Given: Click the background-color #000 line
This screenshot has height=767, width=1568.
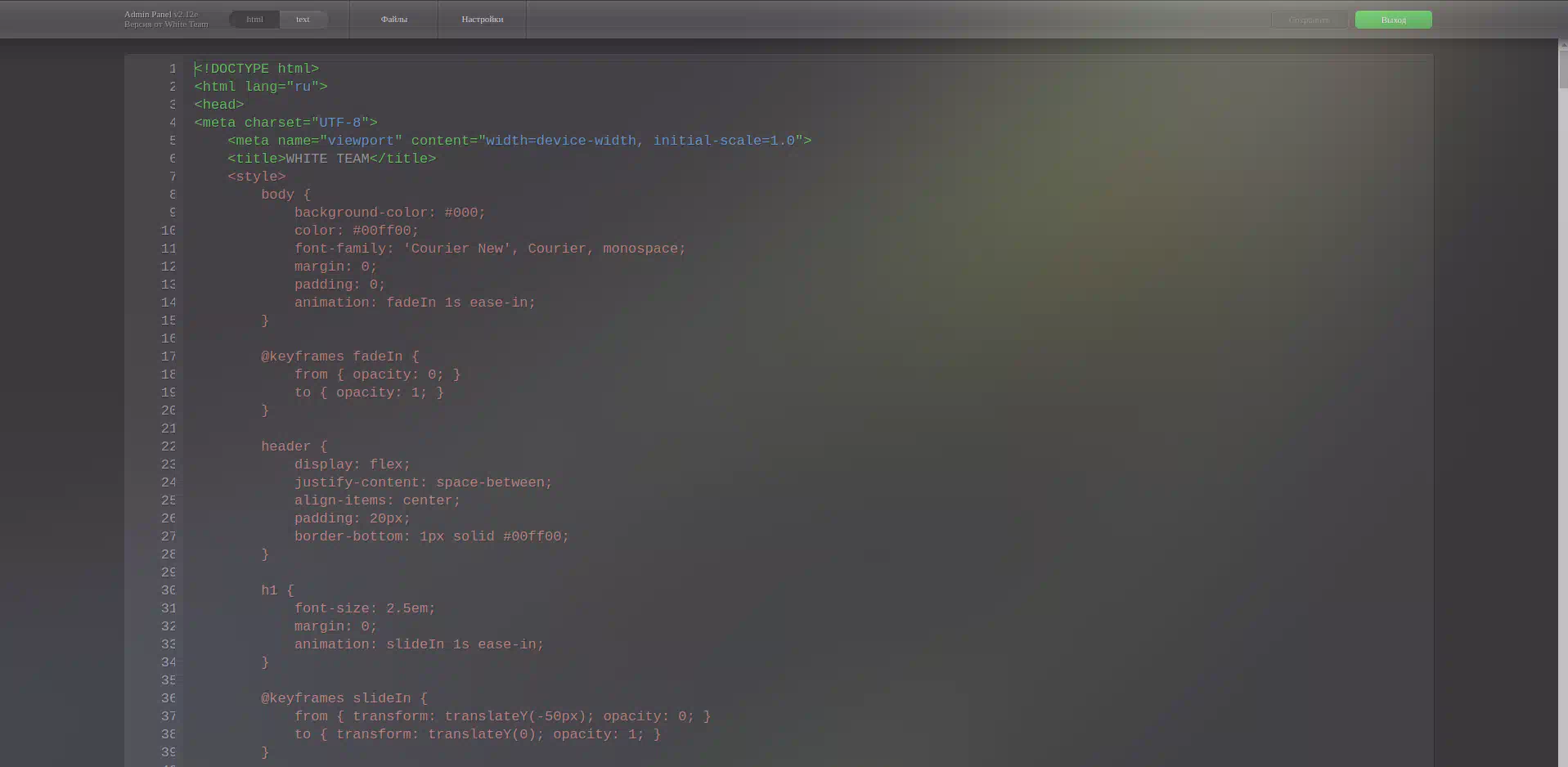Looking at the screenshot, I should [x=389, y=213].
